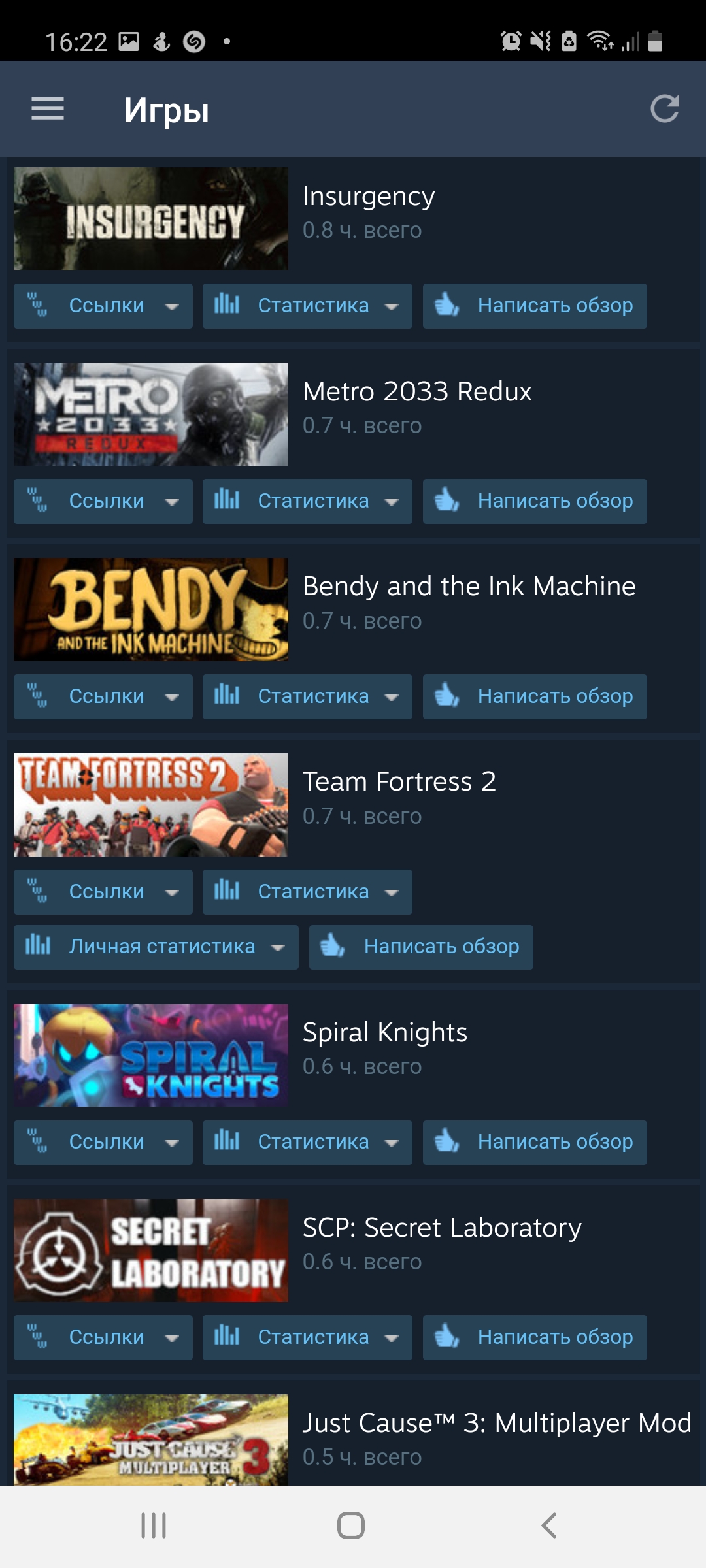Viewport: 706px width, 1568px height.
Task: Tap thumbs-up icon under Spiral Knights
Action: (x=447, y=1141)
